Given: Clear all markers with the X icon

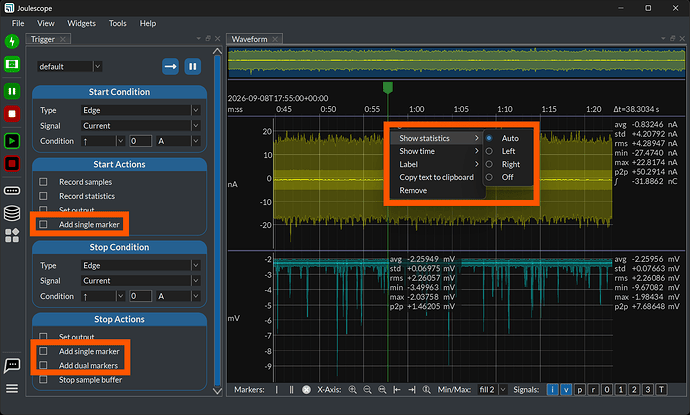Looking at the screenshot, I should [x=306, y=389].
